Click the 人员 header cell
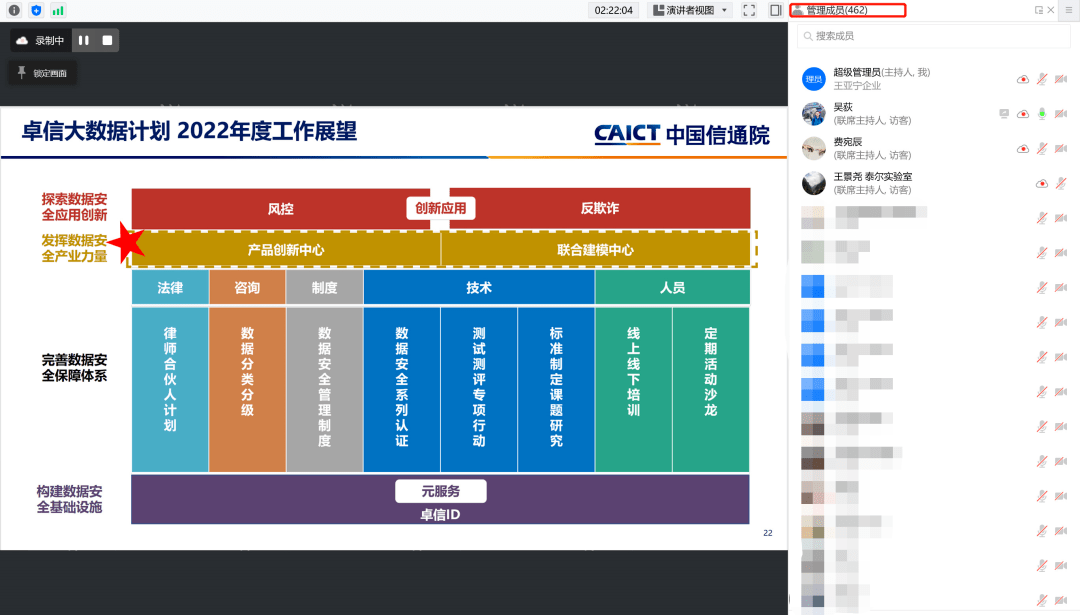The image size is (1080, 615). tap(672, 287)
